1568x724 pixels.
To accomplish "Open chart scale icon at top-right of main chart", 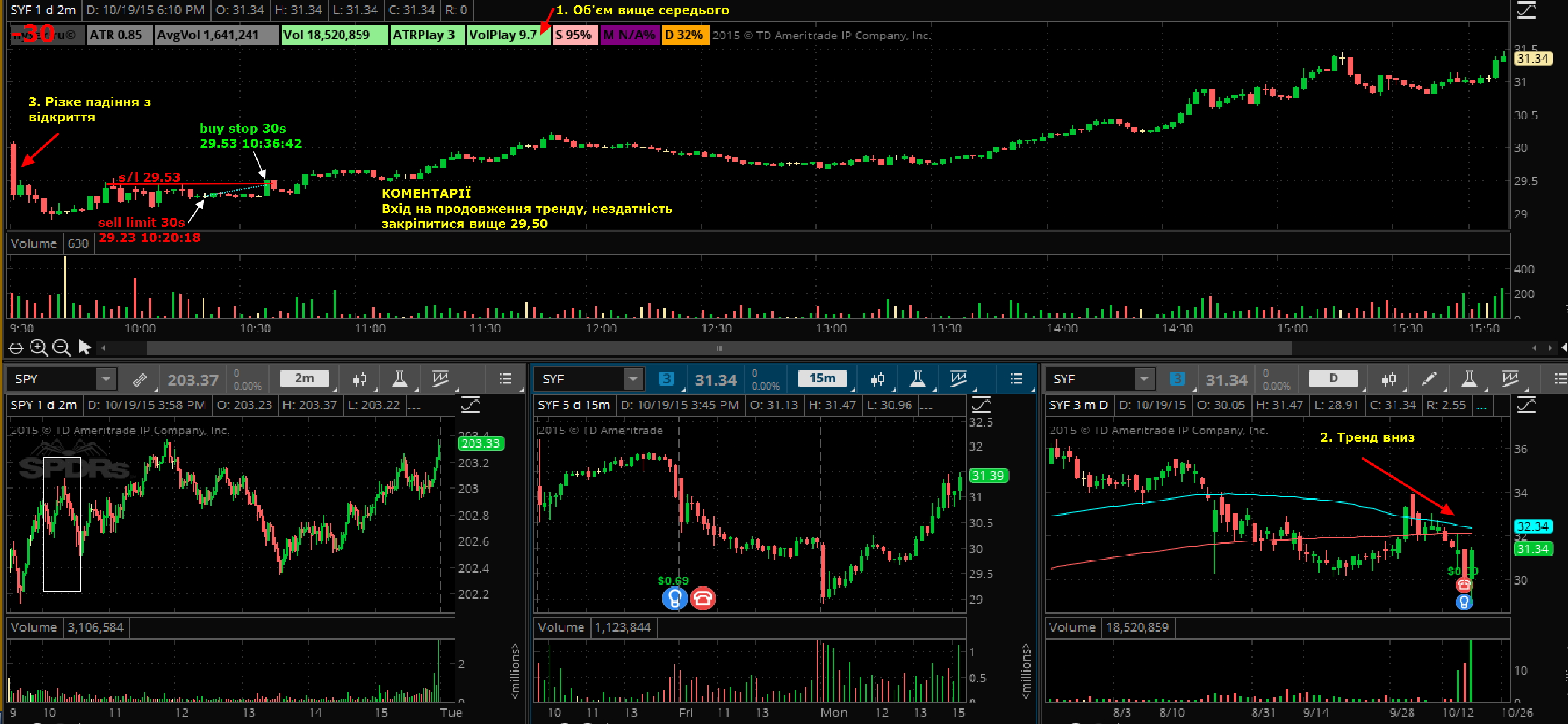I will pyautogui.click(x=1526, y=10).
